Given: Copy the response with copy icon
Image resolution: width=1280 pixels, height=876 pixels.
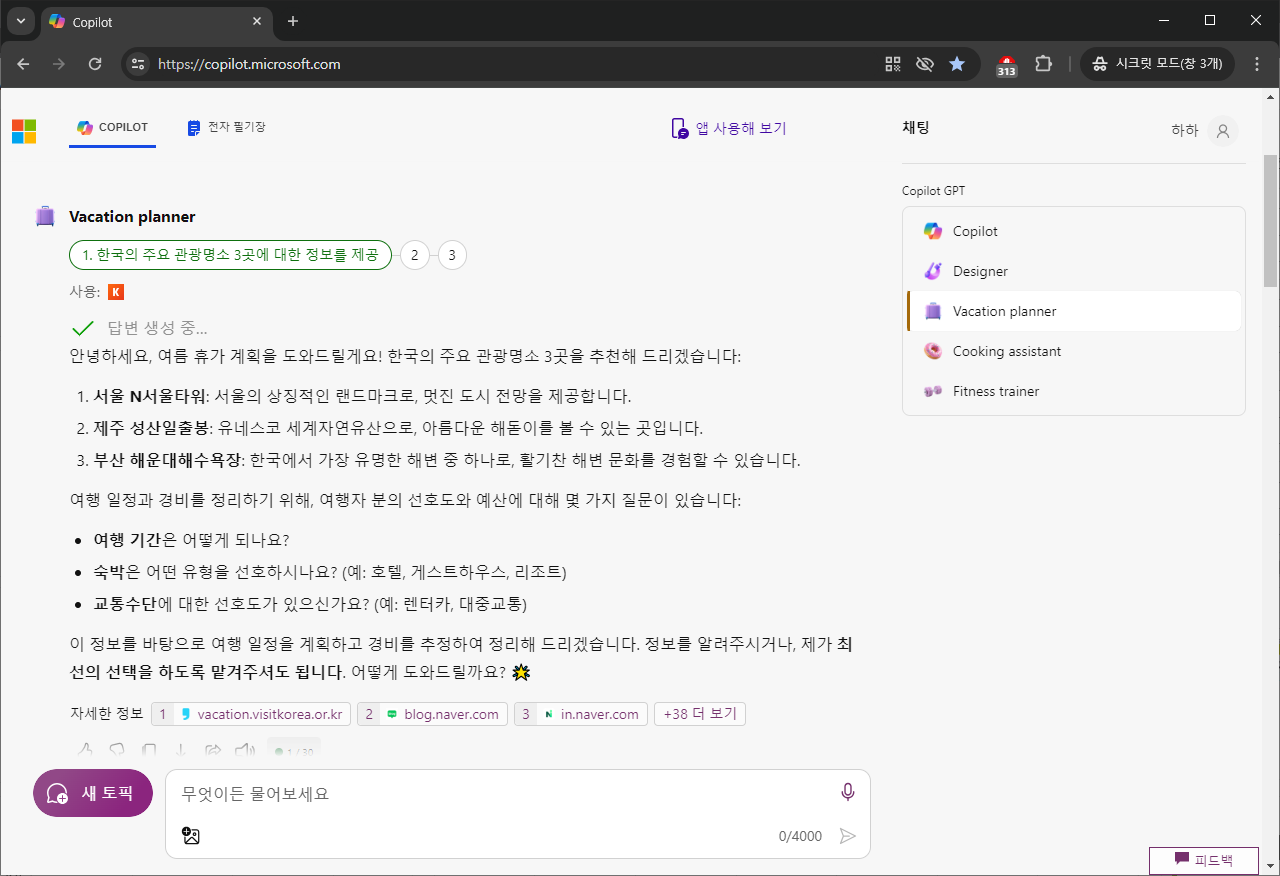Looking at the screenshot, I should 149,750.
